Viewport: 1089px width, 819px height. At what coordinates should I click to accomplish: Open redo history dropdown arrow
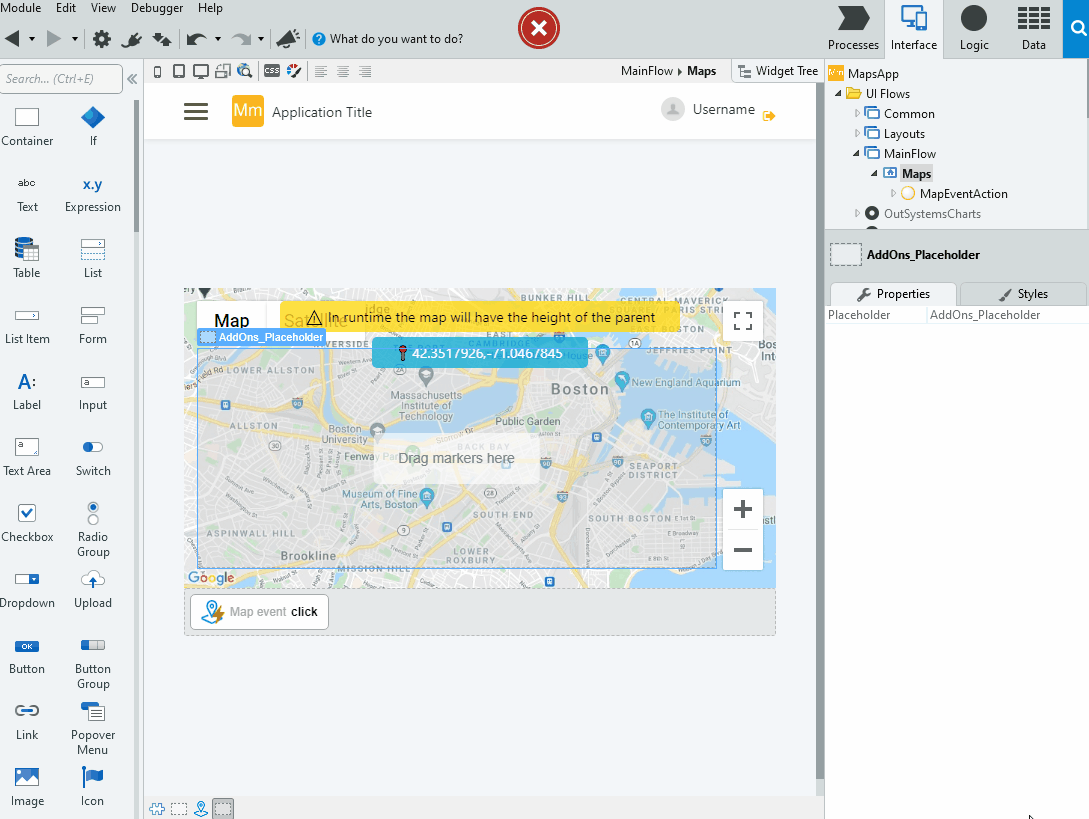(x=260, y=40)
